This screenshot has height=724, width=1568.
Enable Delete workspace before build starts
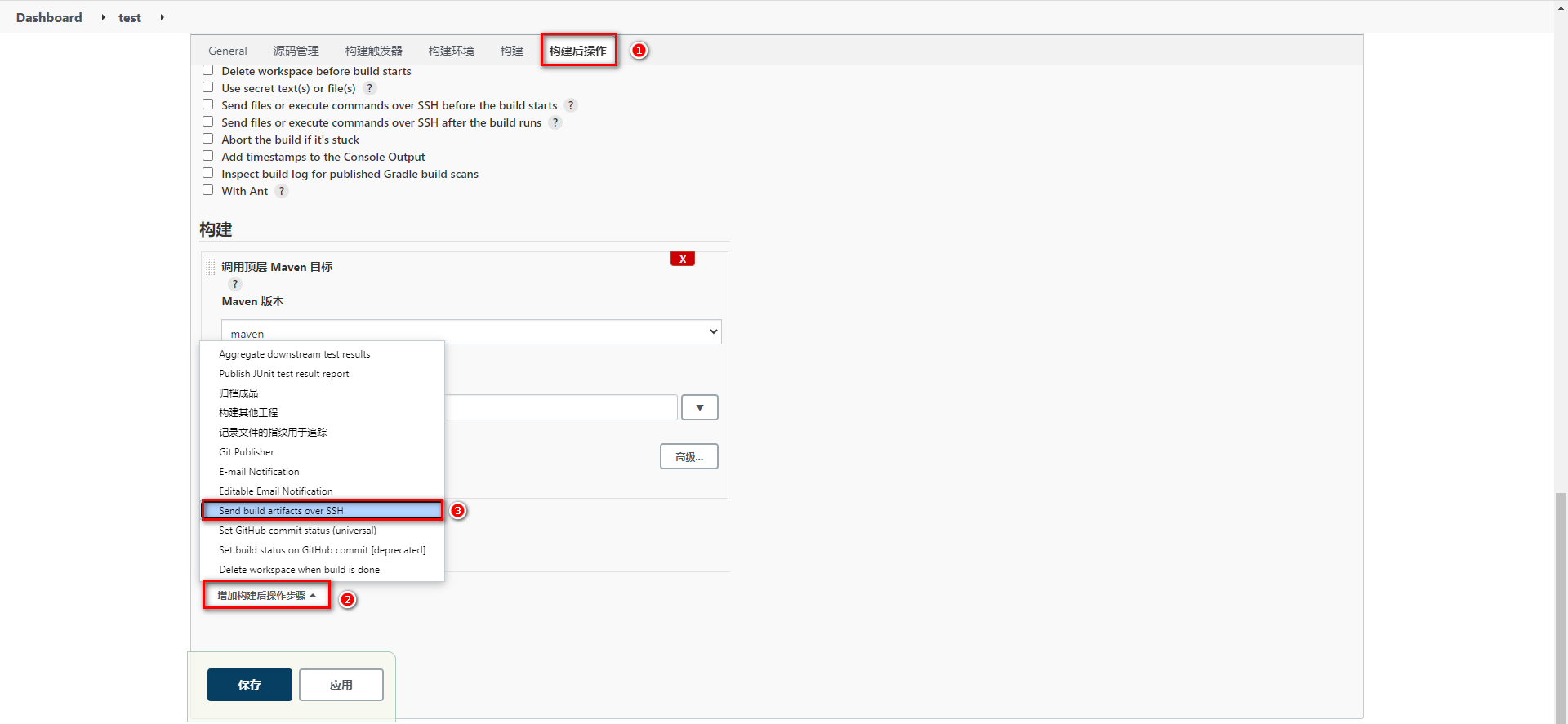pos(208,71)
